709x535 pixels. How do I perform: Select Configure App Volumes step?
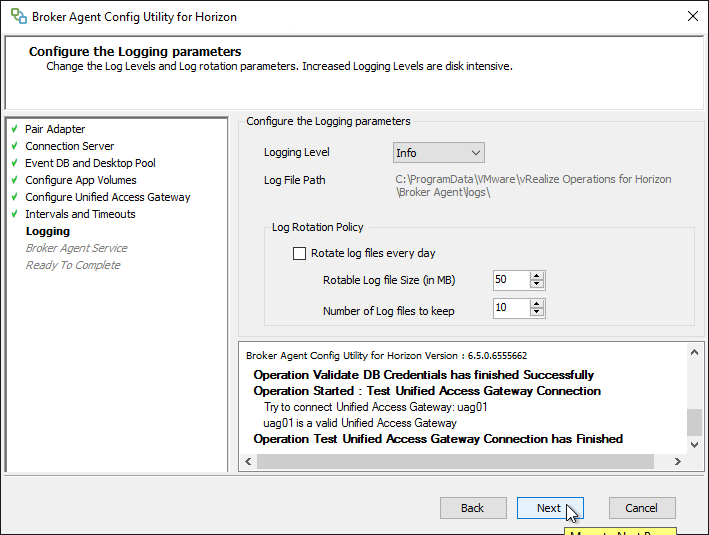81,180
